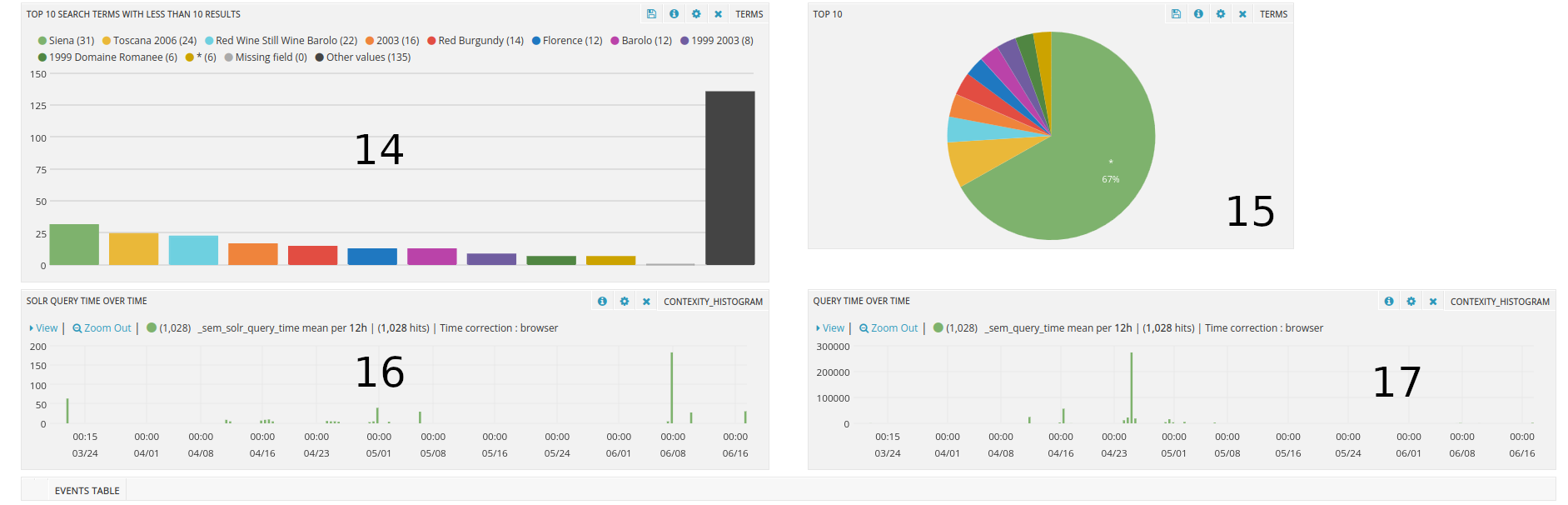Click the Other values (135) legend entry

tap(363, 57)
